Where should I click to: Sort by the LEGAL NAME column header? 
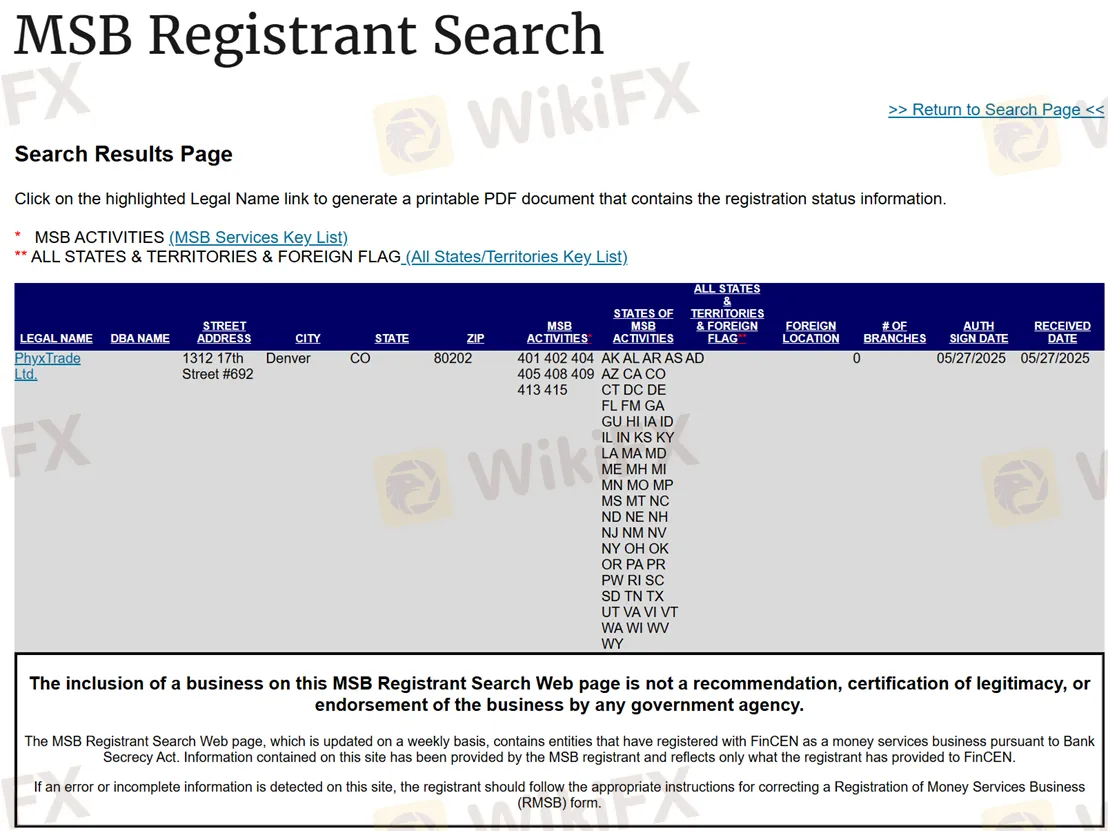point(57,338)
